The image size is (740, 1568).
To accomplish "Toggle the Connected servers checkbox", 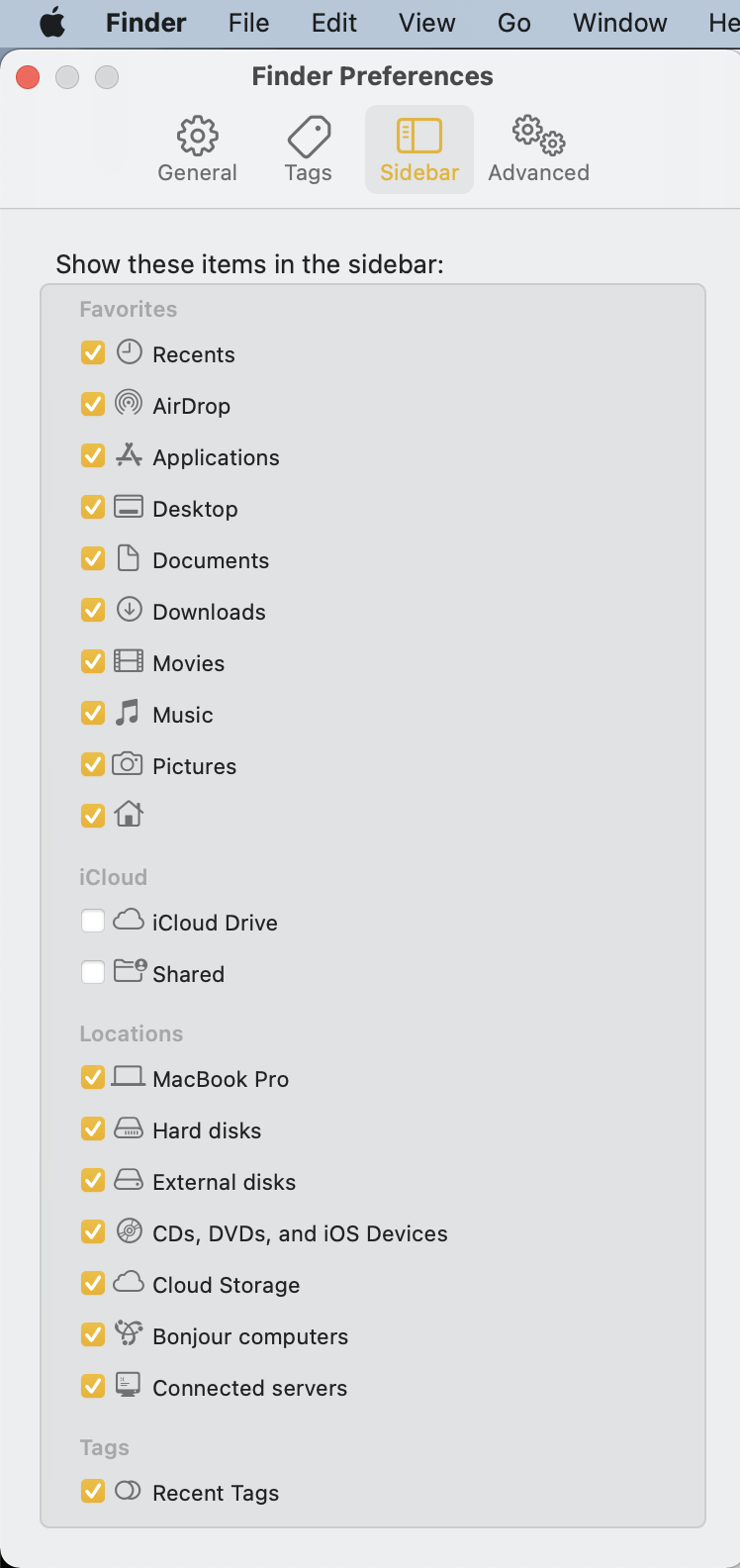I will click(93, 1387).
